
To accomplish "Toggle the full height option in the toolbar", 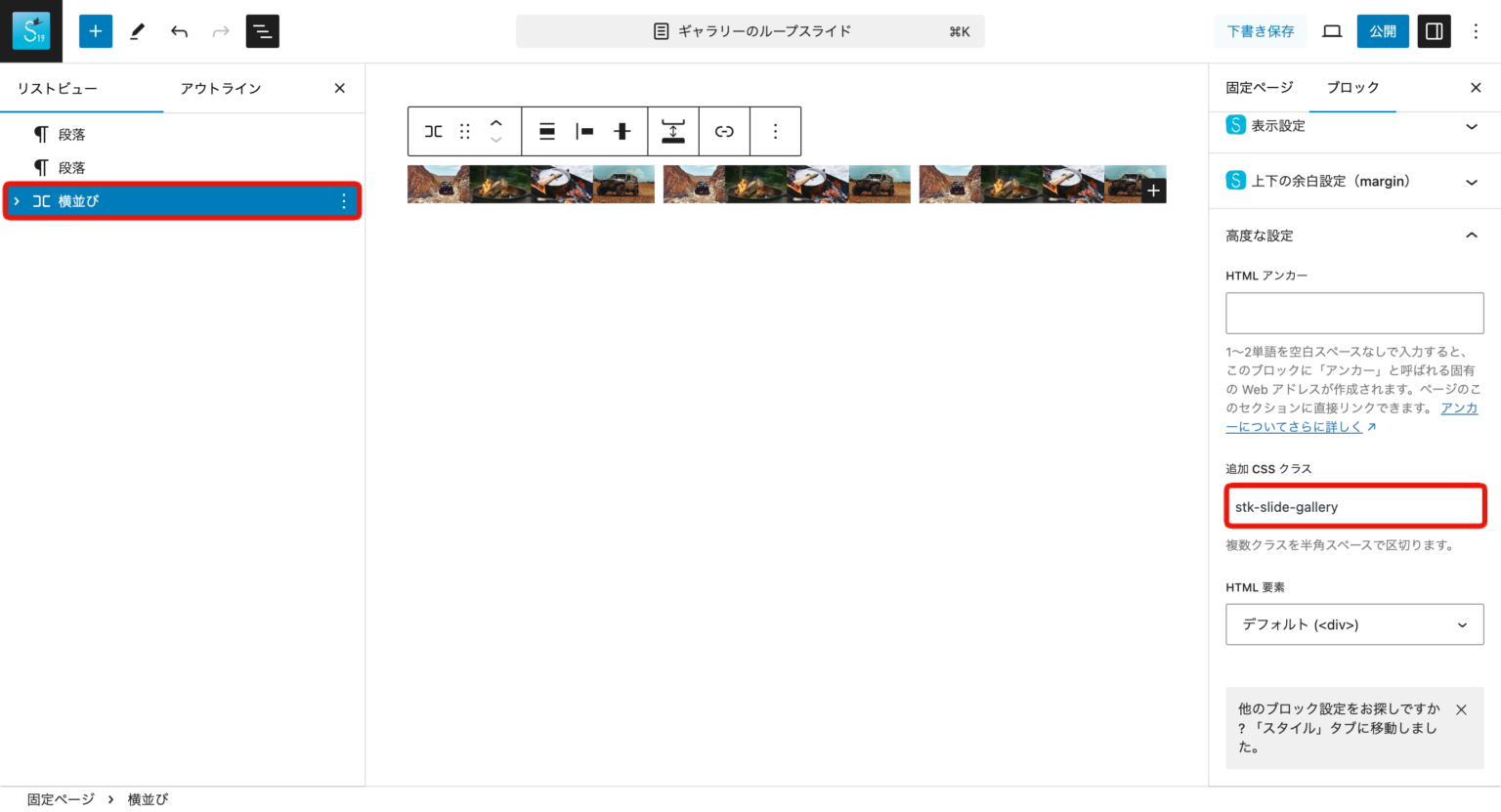I will 673,131.
